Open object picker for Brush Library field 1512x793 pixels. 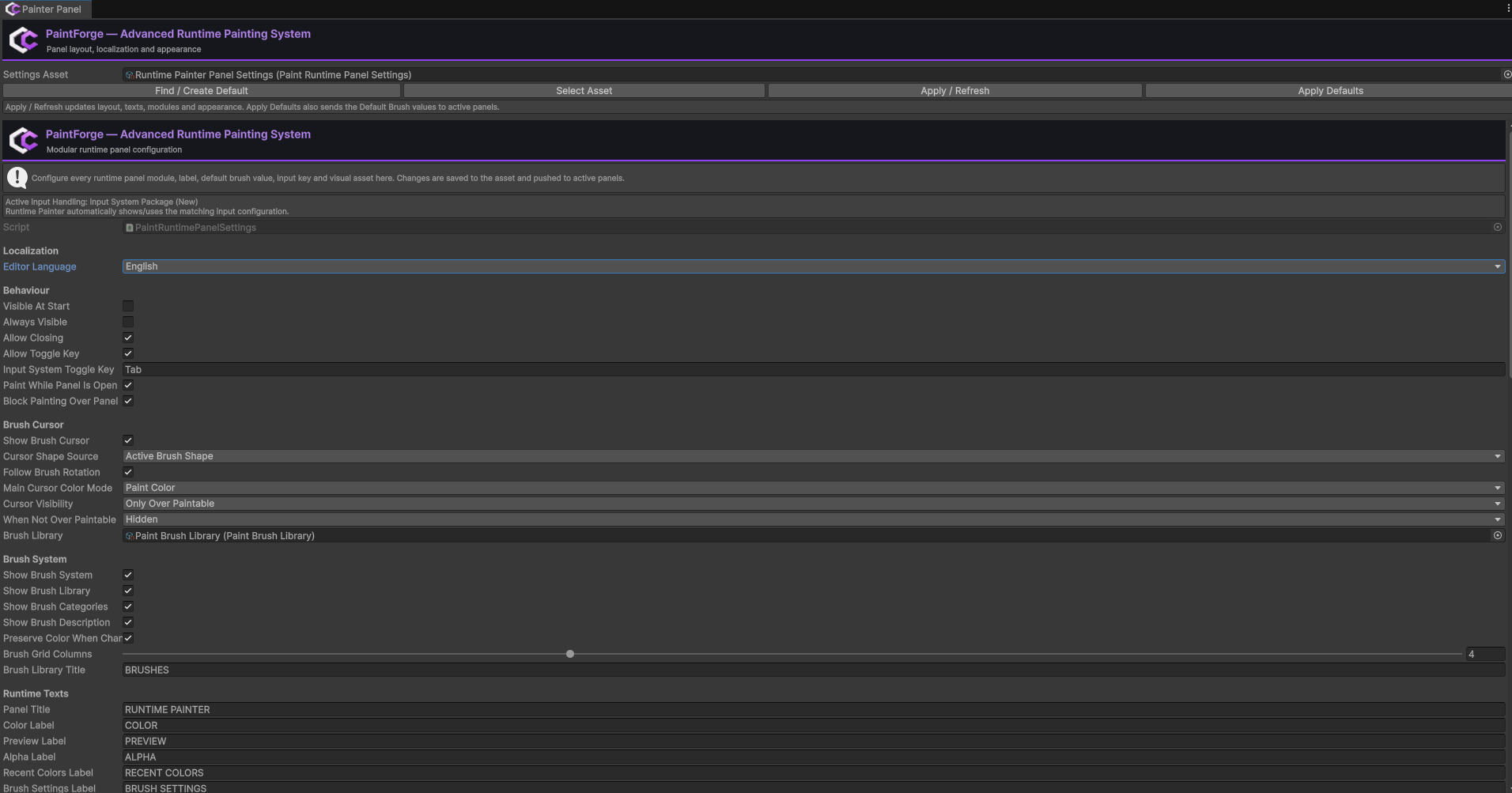[1497, 535]
